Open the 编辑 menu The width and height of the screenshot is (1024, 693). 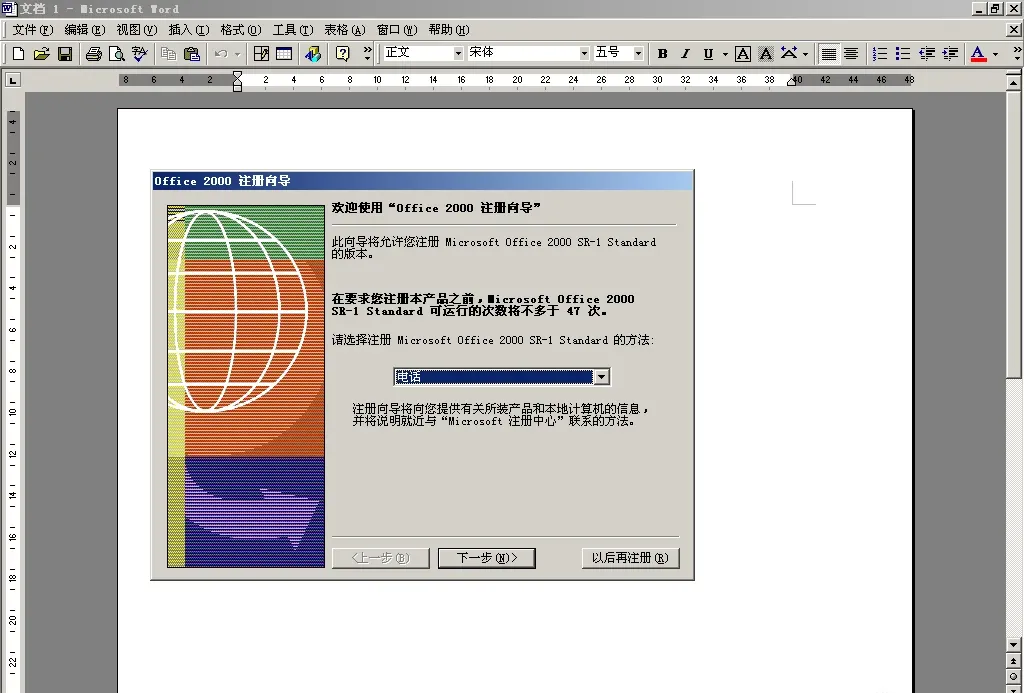click(85, 29)
